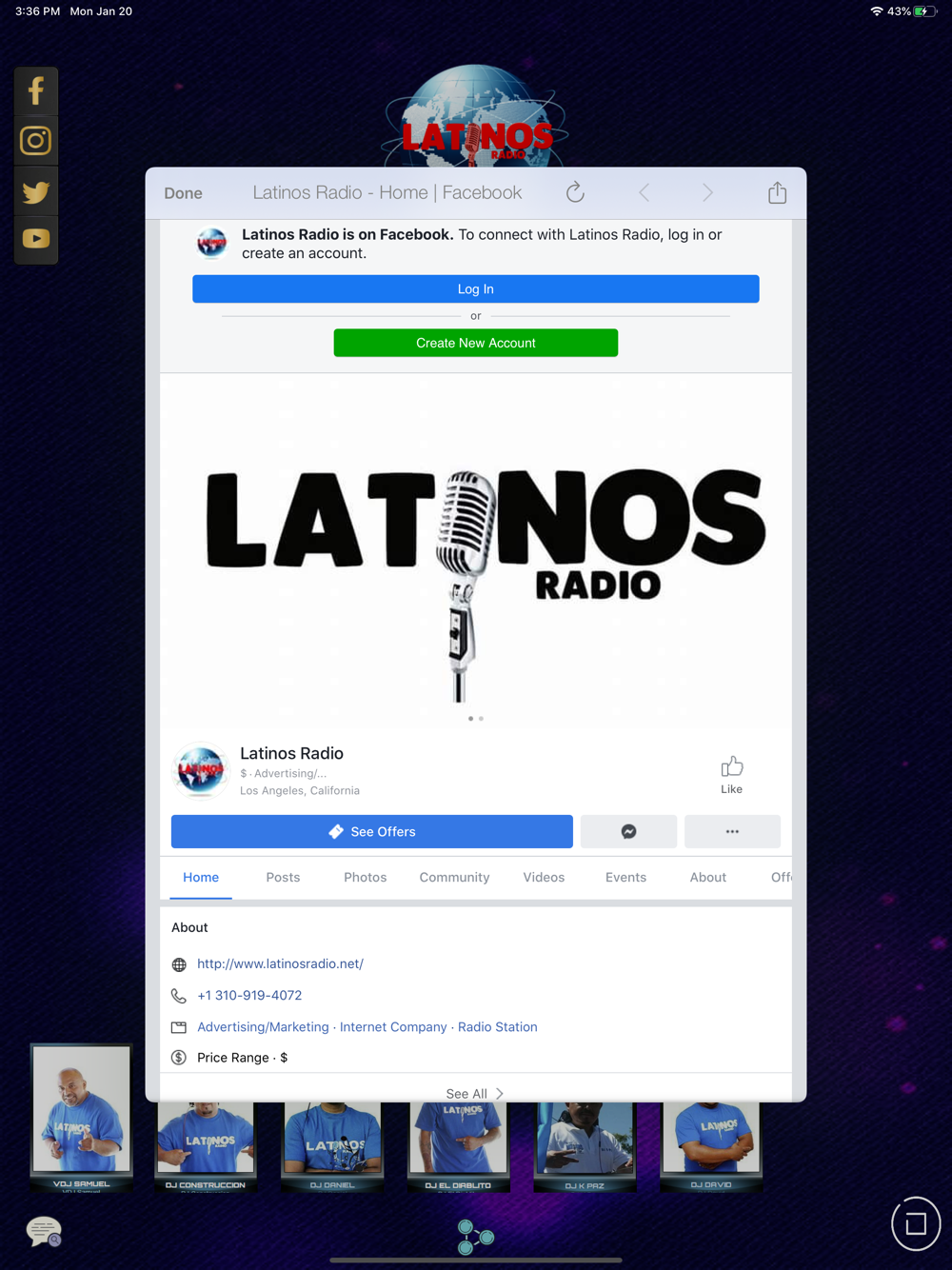Image resolution: width=952 pixels, height=1270 pixels.
Task: Tap the square icon at bottom right
Action: 916,1223
